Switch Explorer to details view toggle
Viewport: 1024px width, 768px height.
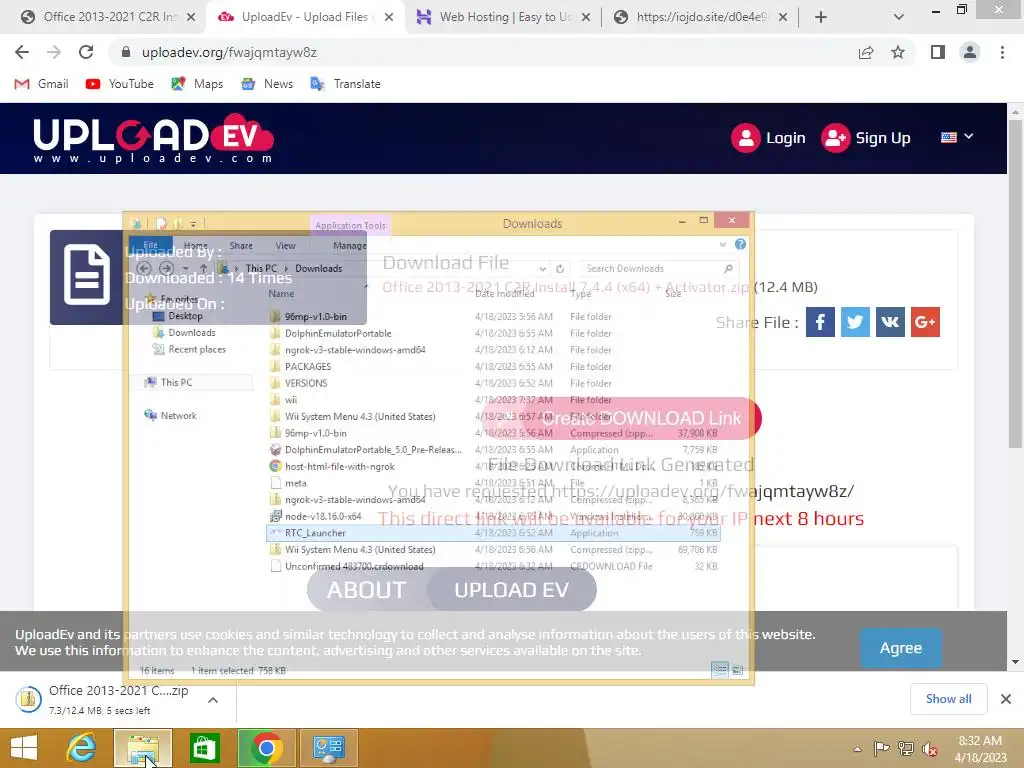[x=720, y=670]
